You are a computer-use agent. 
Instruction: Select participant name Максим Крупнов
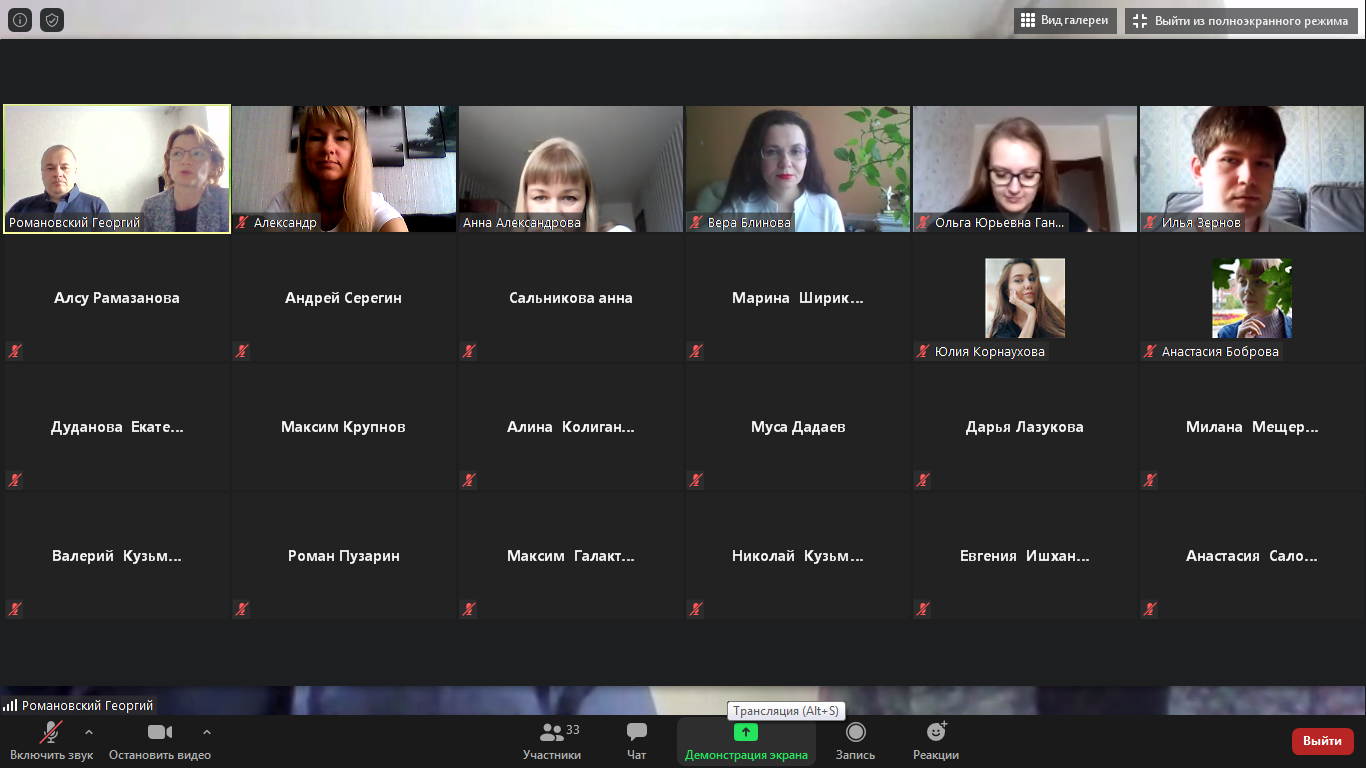343,427
